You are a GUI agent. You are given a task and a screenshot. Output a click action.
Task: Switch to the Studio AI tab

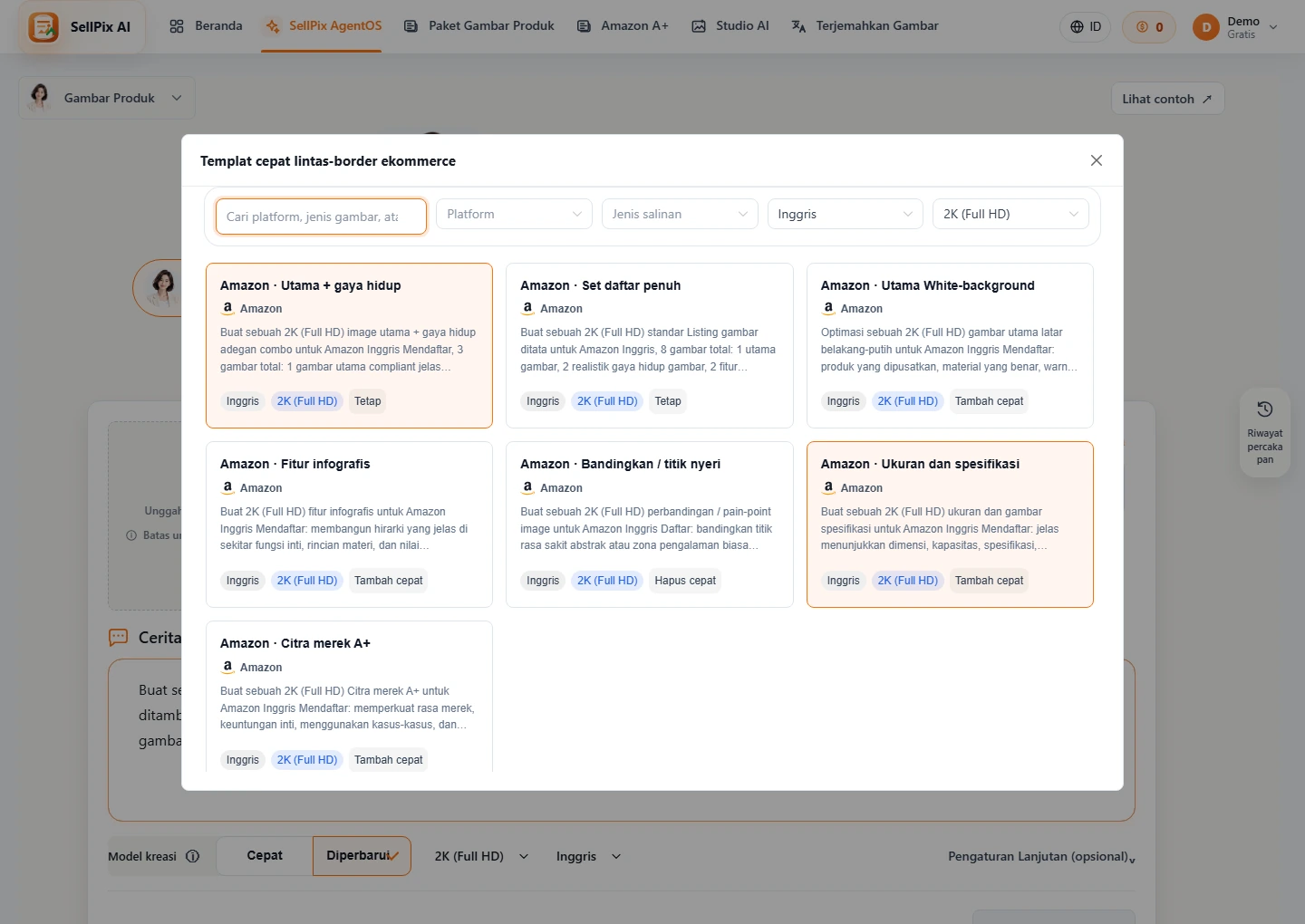click(x=730, y=26)
